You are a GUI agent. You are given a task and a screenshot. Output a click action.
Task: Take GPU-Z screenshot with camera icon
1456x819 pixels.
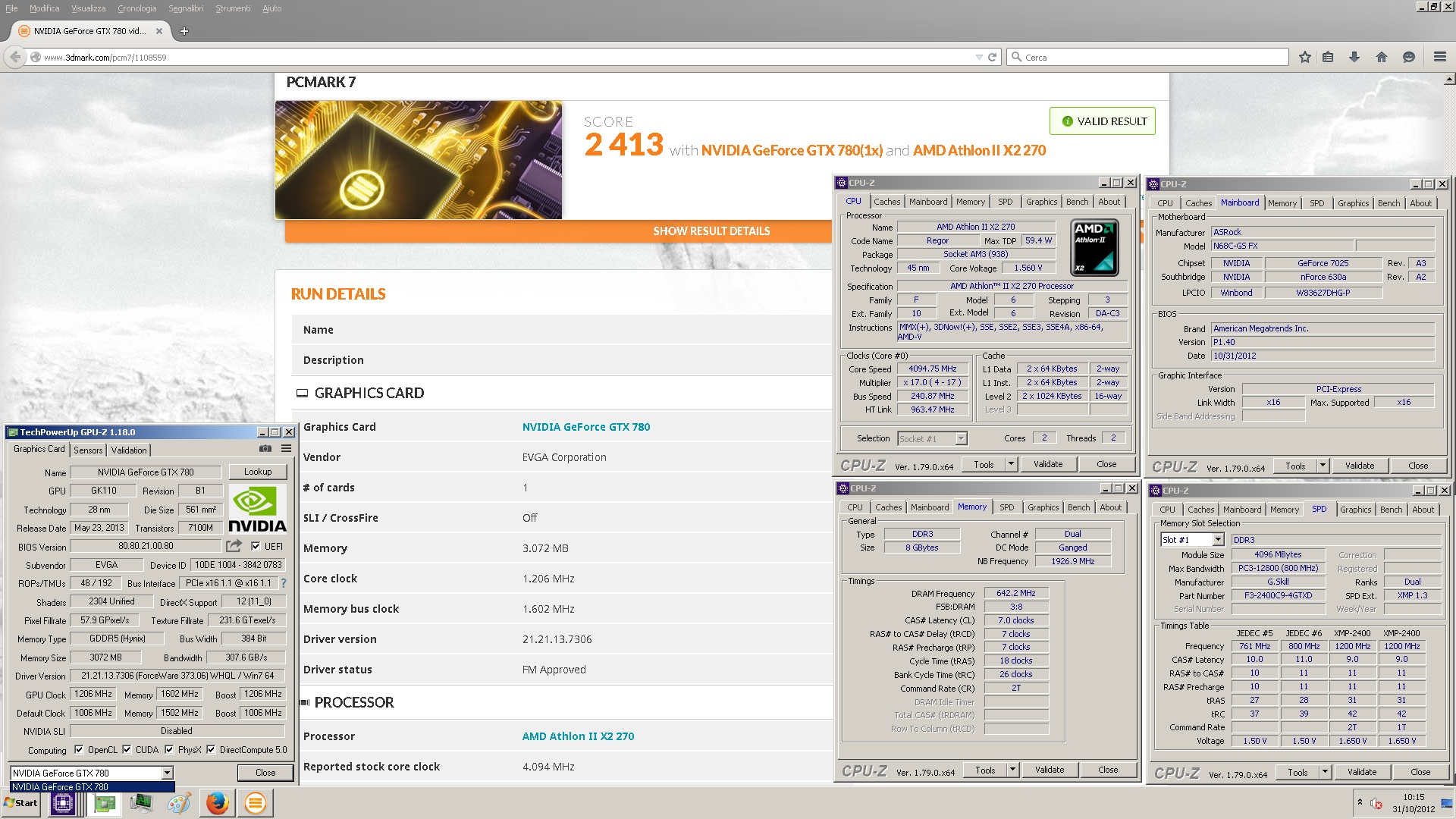pyautogui.click(x=265, y=449)
